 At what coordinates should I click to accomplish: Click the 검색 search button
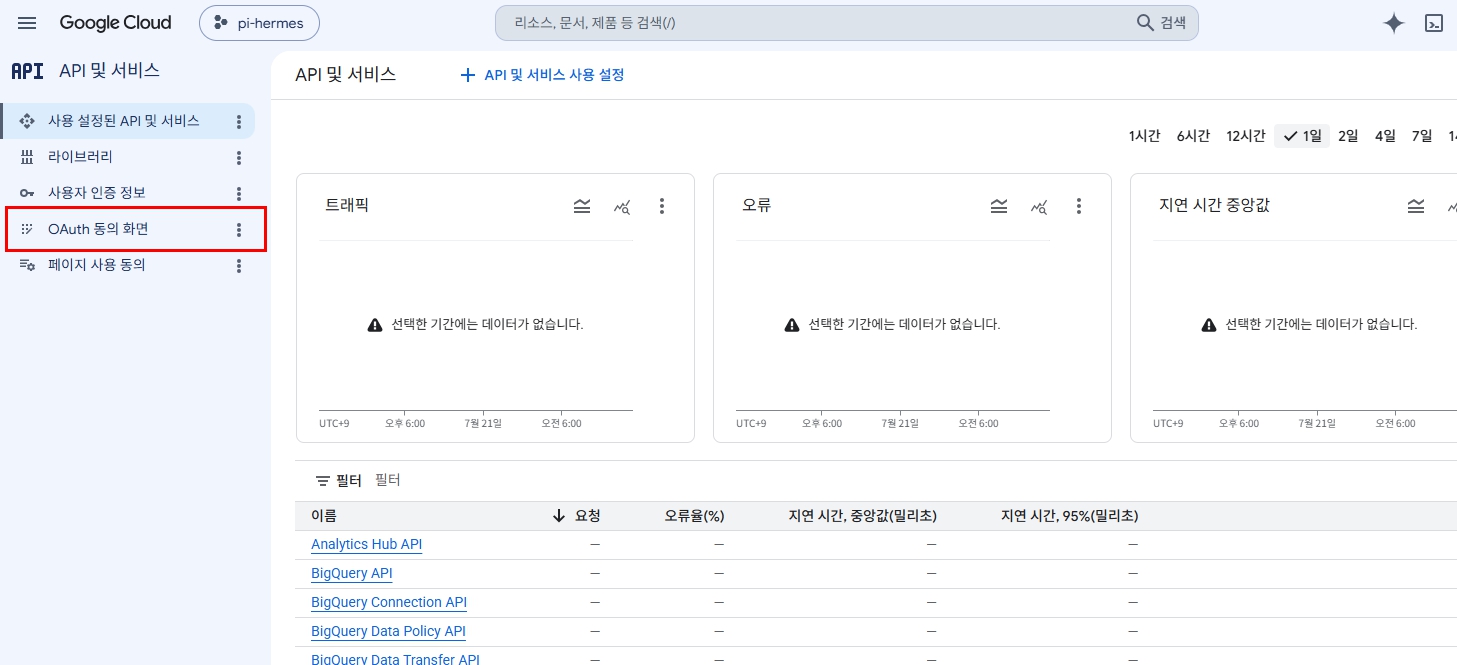pyautogui.click(x=1161, y=23)
